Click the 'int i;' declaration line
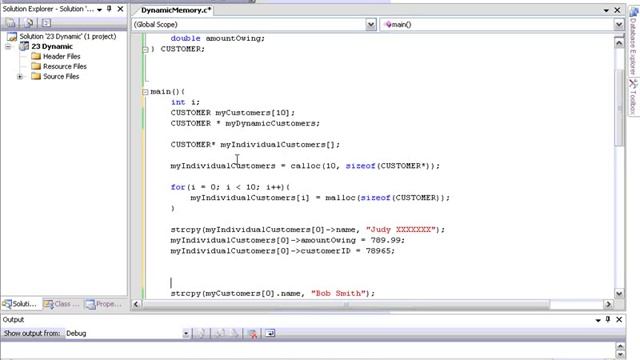This screenshot has height=360, width=640. tap(185, 102)
